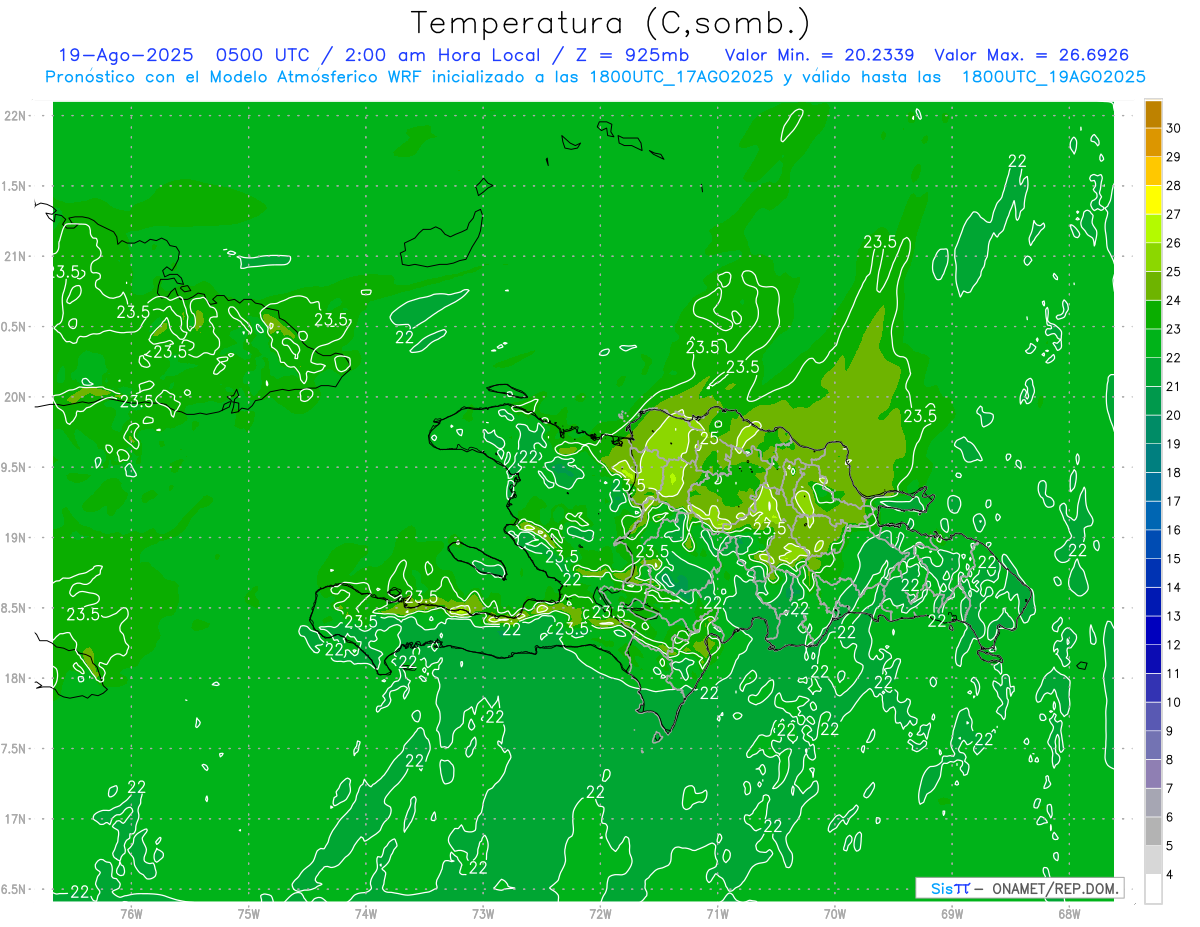Image resolution: width=1200 pixels, height=927 pixels.
Task: Click the lime swatch between labels 26 and 27
Action: click(1153, 228)
